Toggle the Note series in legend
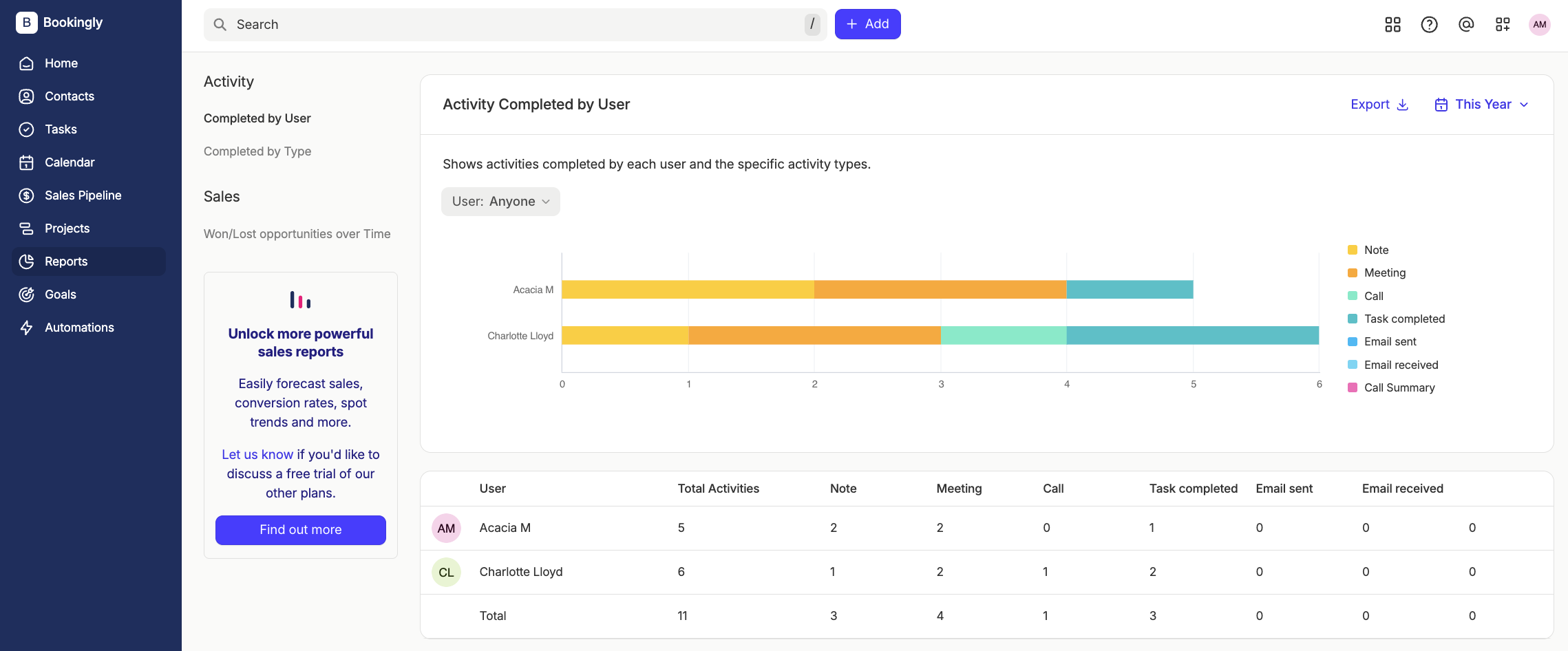Viewport: 1568px width, 651px height. click(x=1368, y=250)
